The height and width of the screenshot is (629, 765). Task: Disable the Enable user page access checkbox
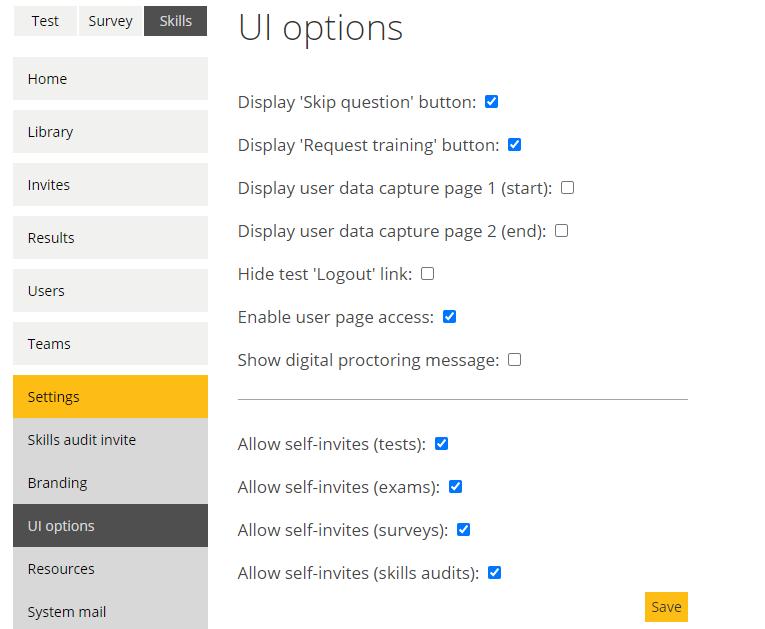click(449, 317)
